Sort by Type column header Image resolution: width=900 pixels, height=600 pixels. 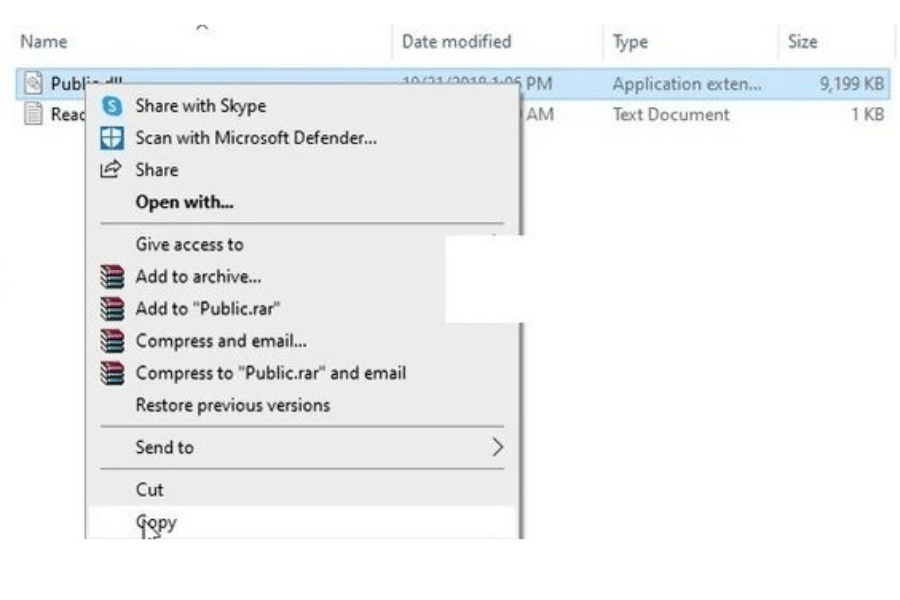coord(630,42)
